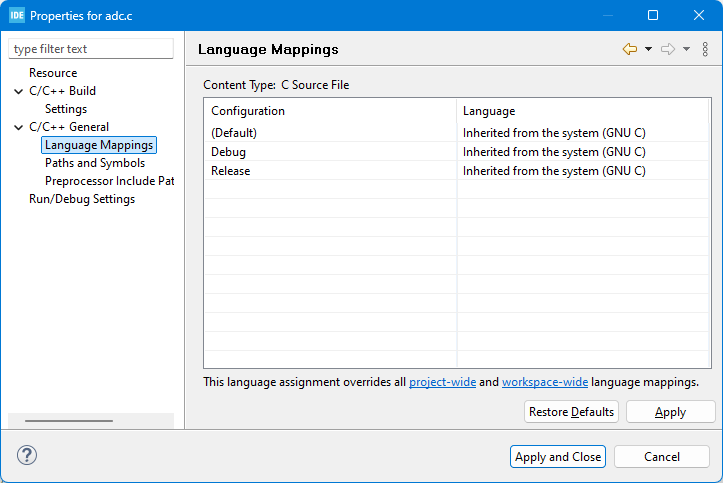The height and width of the screenshot is (483, 723).
Task: Click the project-wide language mappings link
Action: (x=442, y=382)
